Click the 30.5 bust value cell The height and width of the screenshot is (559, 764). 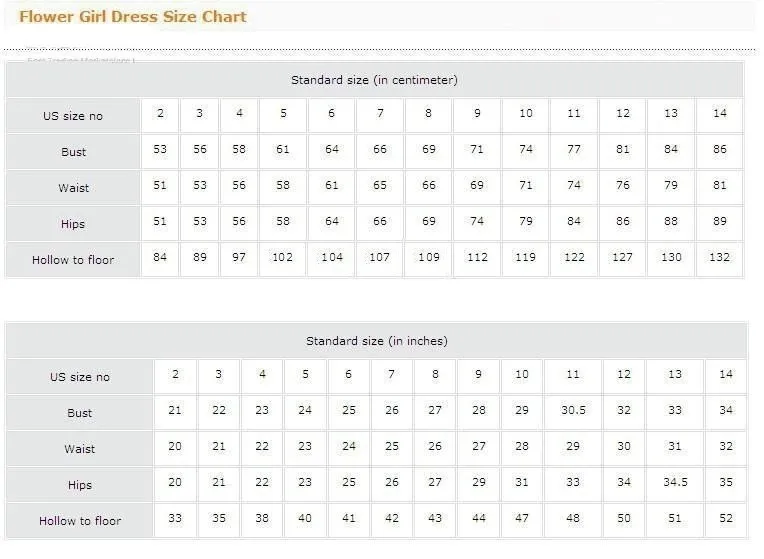[573, 413]
